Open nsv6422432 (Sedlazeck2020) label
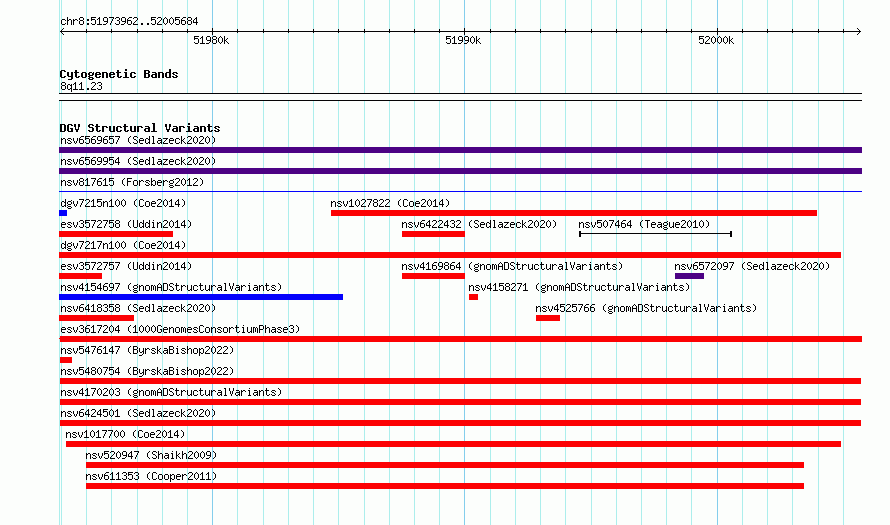 [479, 224]
